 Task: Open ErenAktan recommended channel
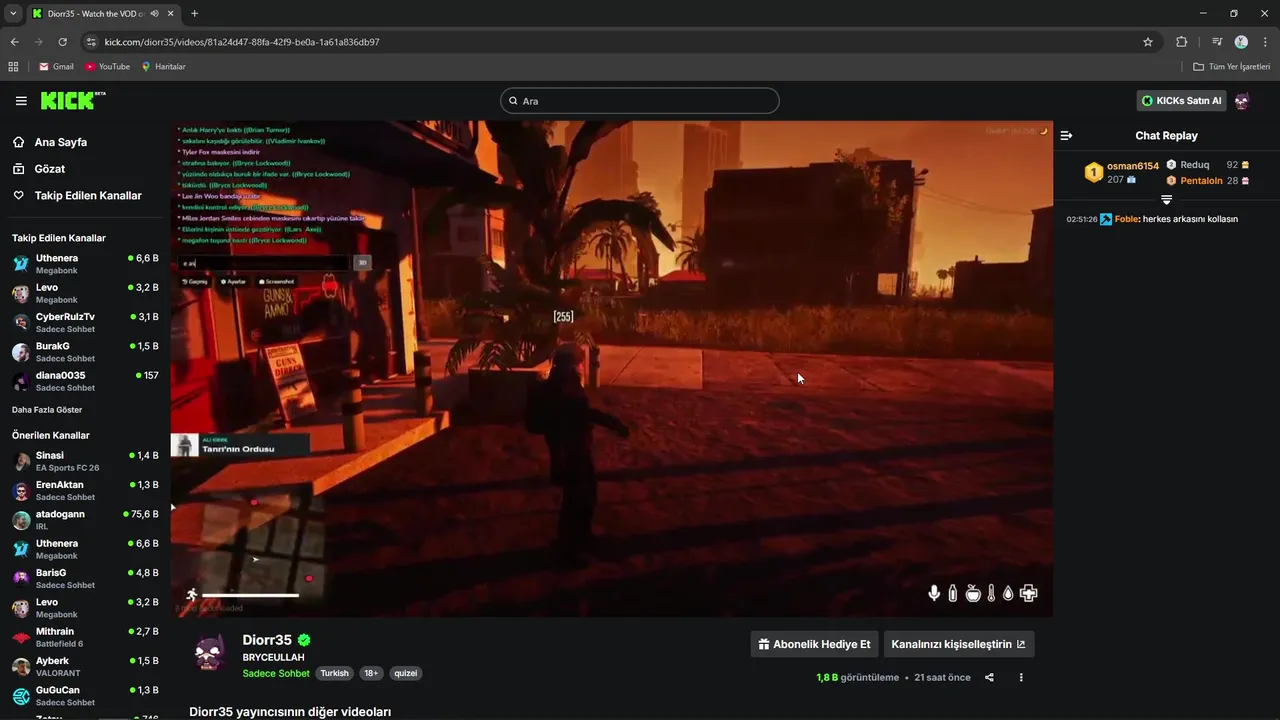[x=85, y=490]
